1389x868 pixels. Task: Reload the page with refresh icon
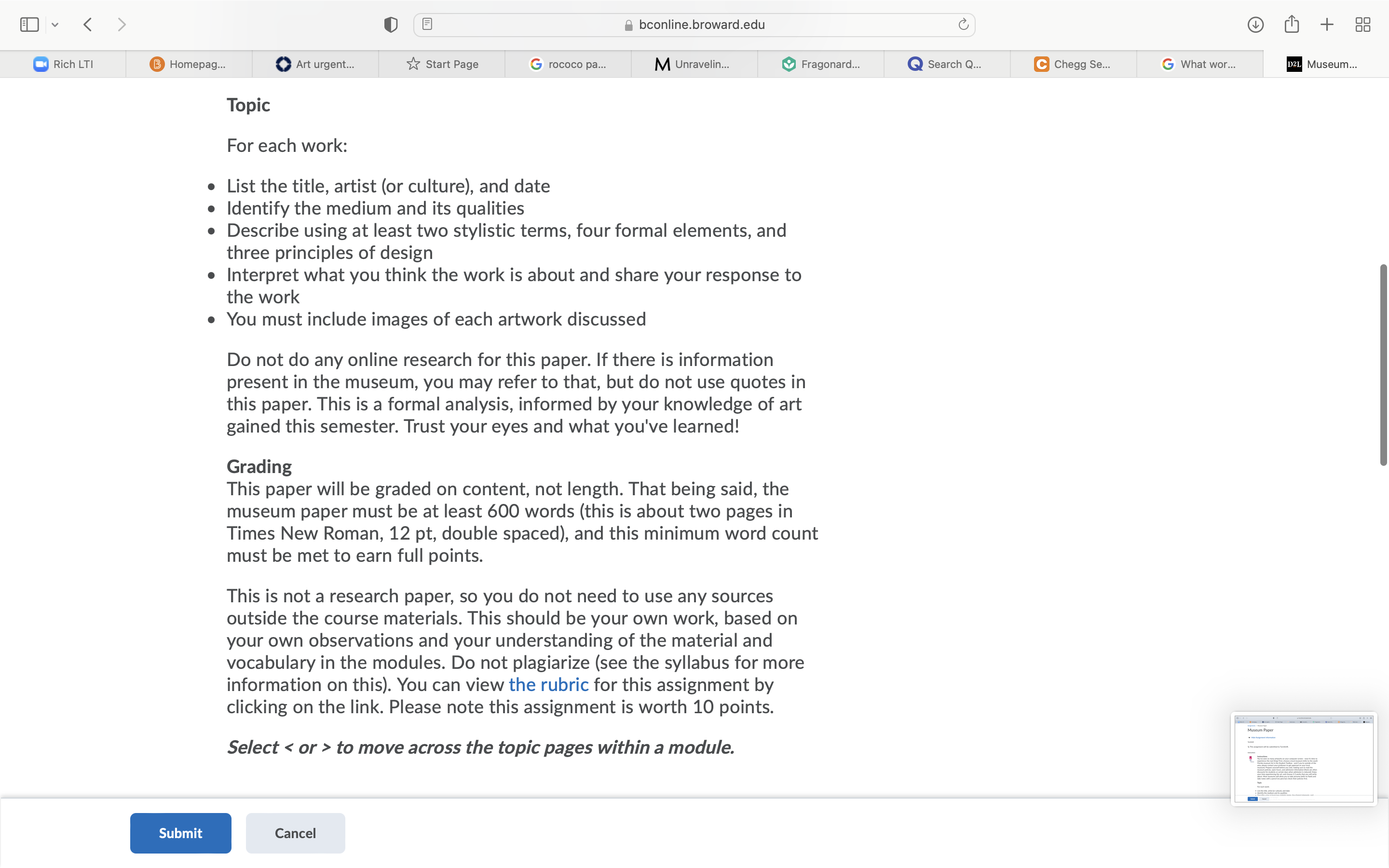tap(963, 24)
